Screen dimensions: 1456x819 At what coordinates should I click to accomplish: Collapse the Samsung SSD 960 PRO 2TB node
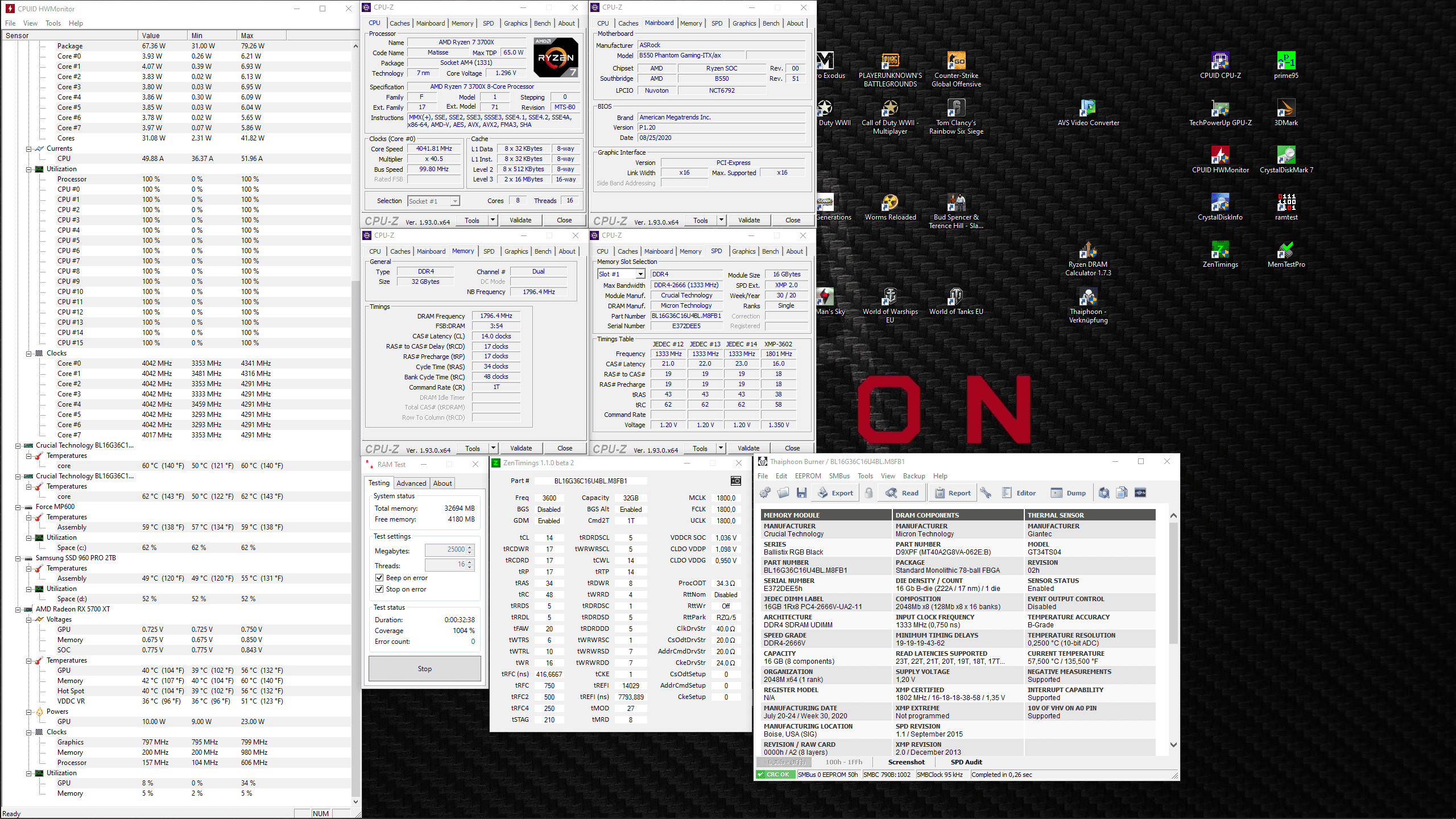[17, 558]
